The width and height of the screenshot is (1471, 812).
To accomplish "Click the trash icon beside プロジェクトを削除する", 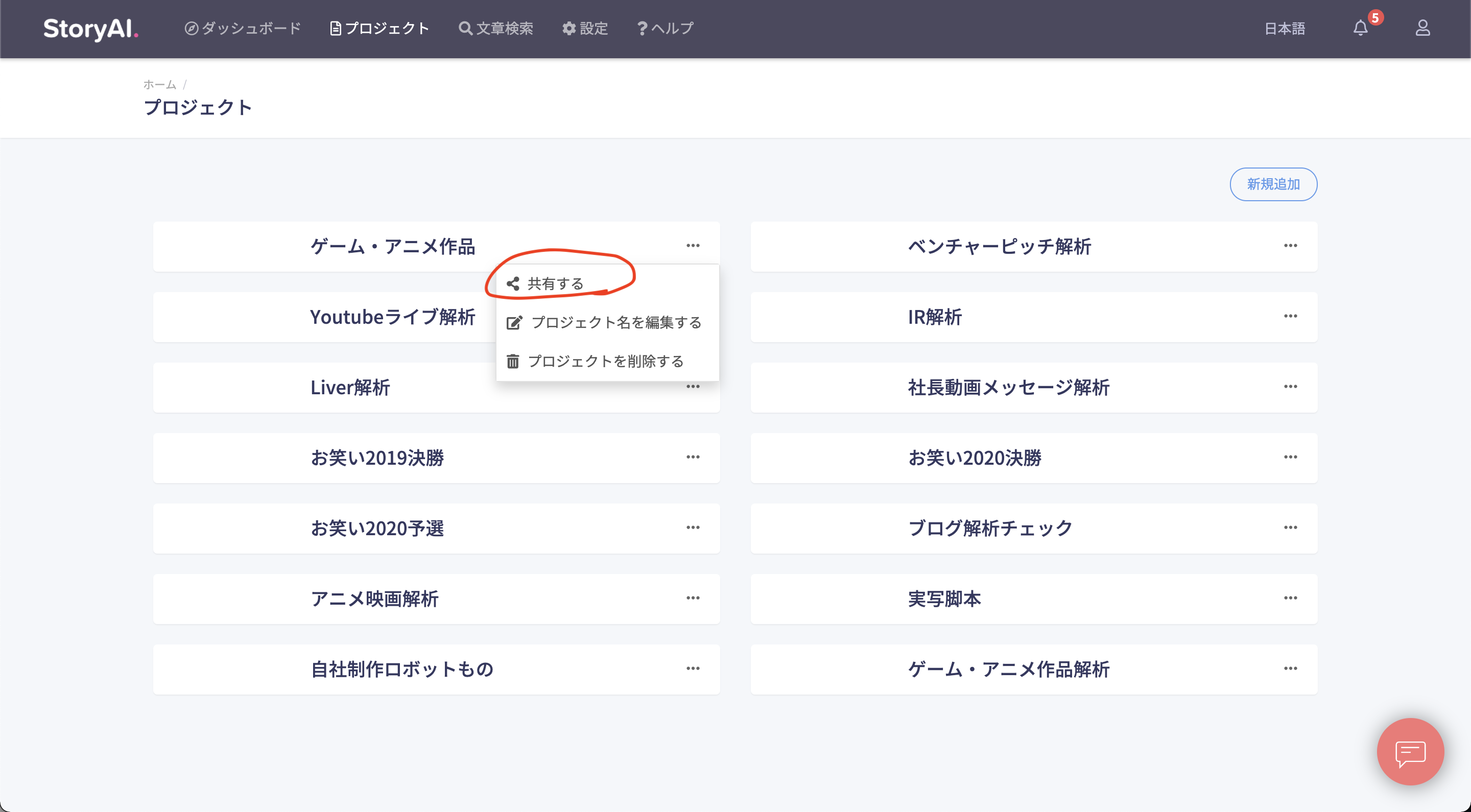I will click(x=513, y=361).
